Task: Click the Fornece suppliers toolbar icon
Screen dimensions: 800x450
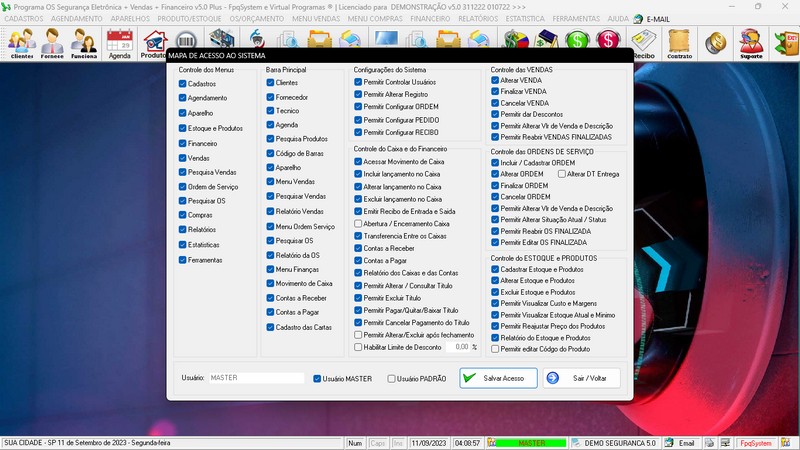Action: [x=52, y=43]
